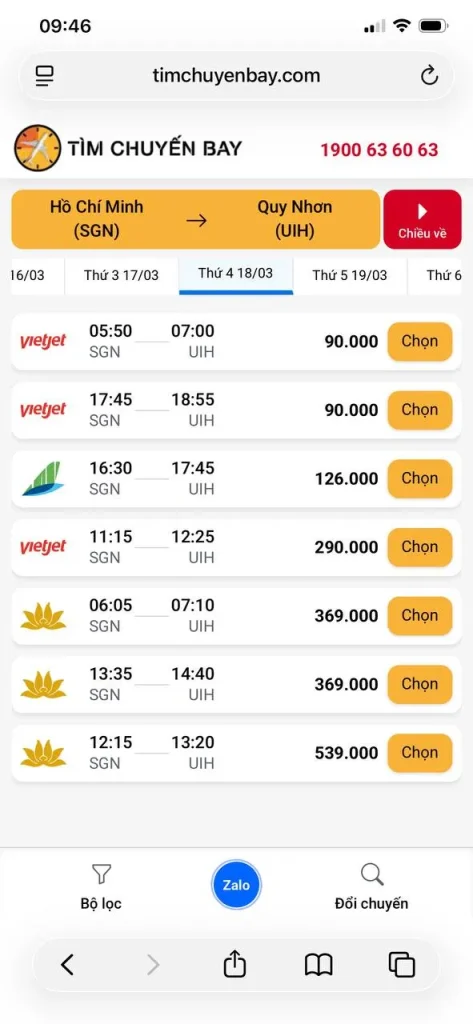Tap the Safari page reload icon

(x=429, y=76)
